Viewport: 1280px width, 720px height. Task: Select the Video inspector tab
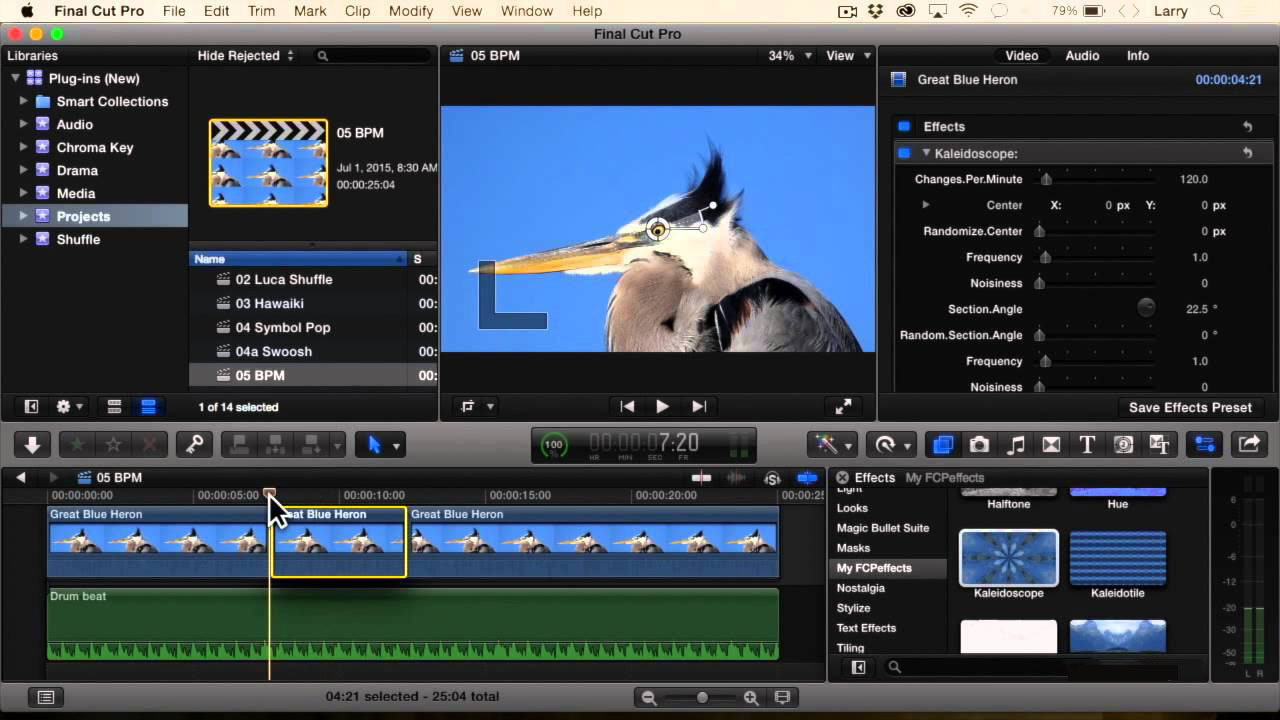click(1021, 56)
